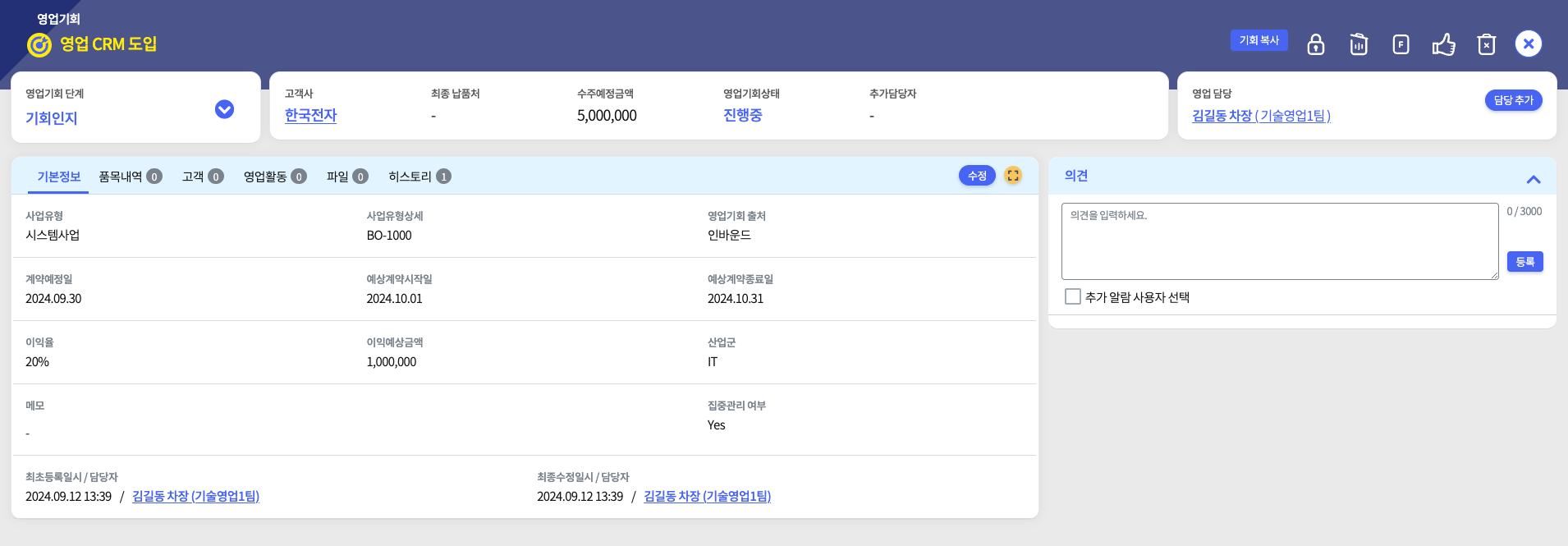Viewport: 1568px width, 546px height.
Task: Check the 추가 알람 사용자 선택 checkbox
Action: [1073, 296]
